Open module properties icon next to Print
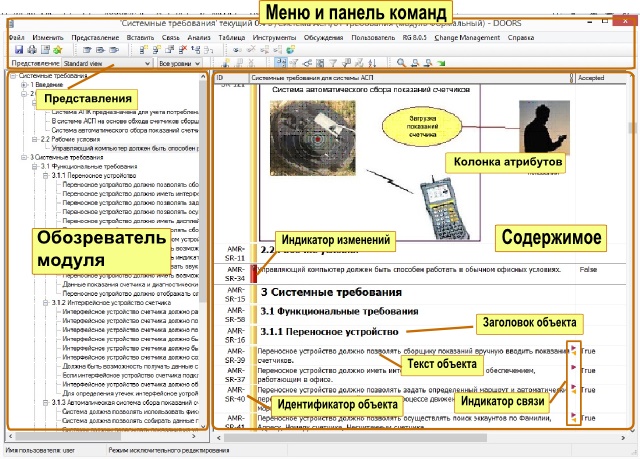 tap(45, 50)
